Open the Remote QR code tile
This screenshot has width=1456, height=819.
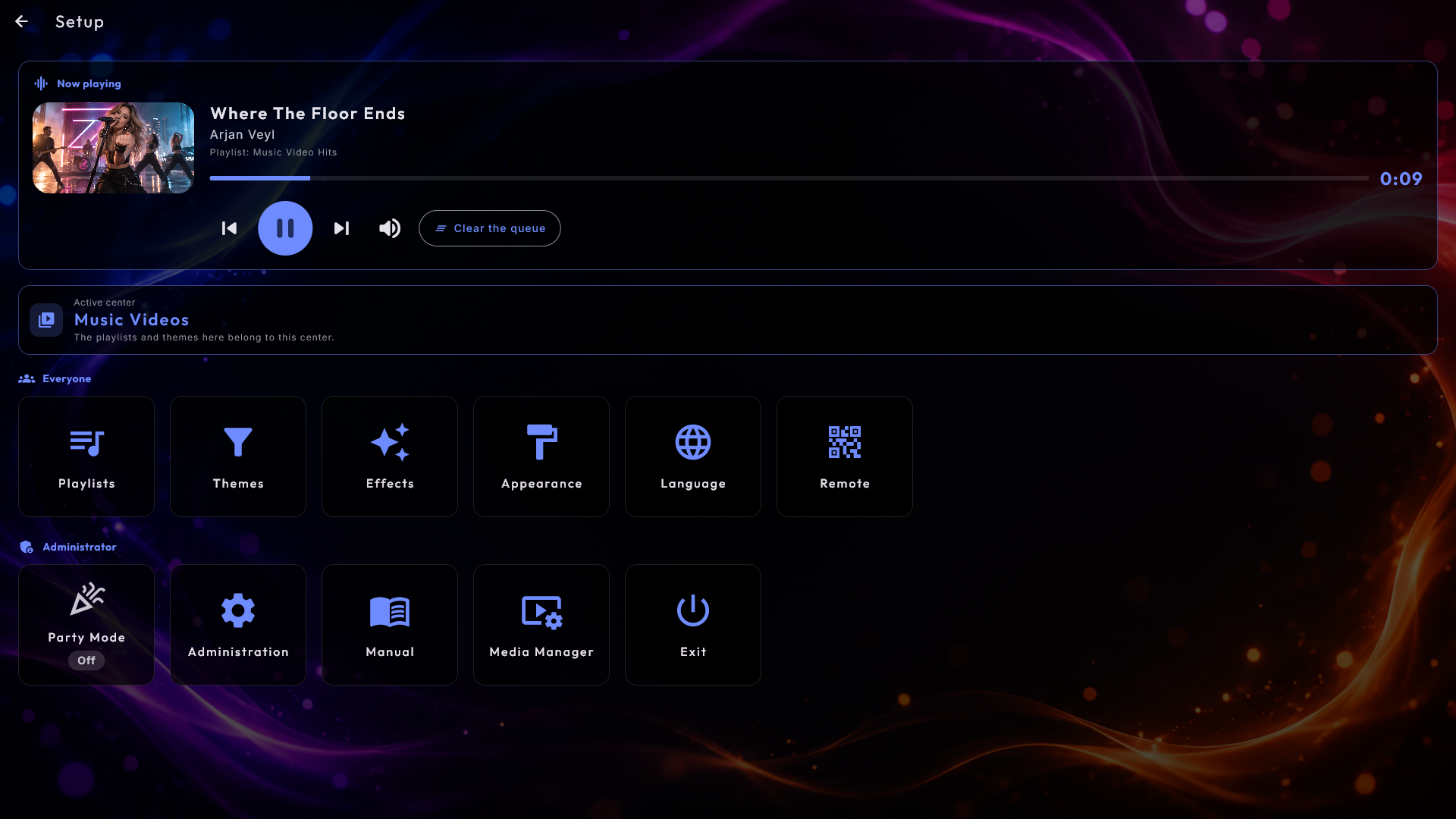pyautogui.click(x=845, y=457)
